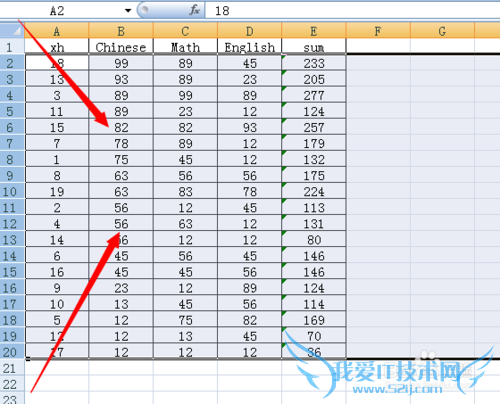500x404 pixels.
Task: Select sum cell with value 131
Action: coord(314,223)
